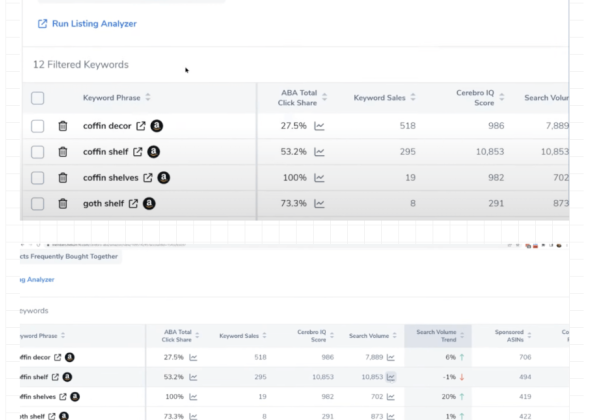Open the partially visible Analyzer link in lower screenshot
The image size is (600, 420).
click(37, 280)
